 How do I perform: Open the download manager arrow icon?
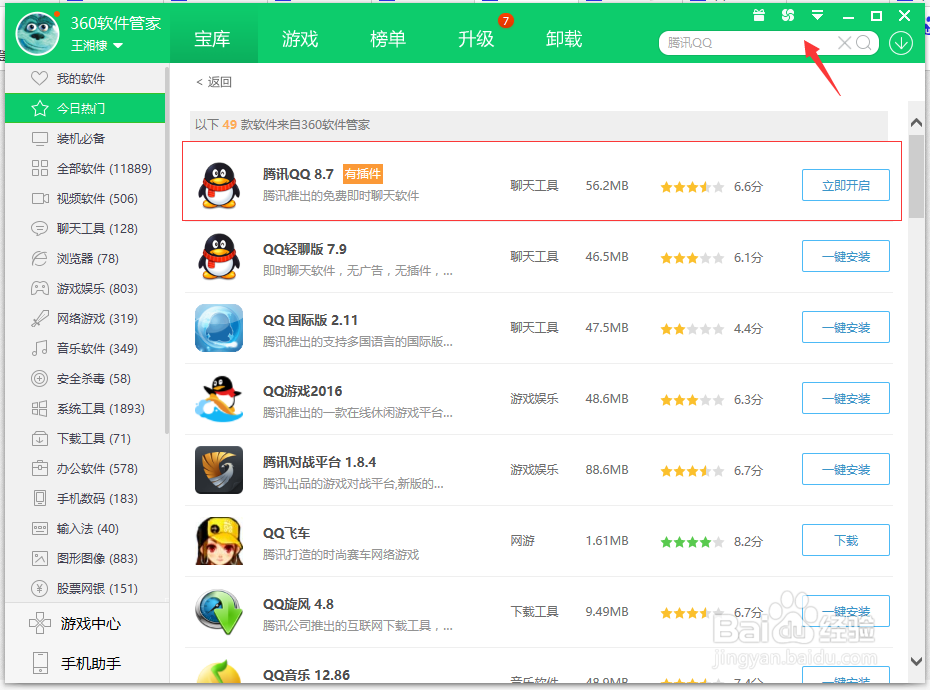coord(900,43)
